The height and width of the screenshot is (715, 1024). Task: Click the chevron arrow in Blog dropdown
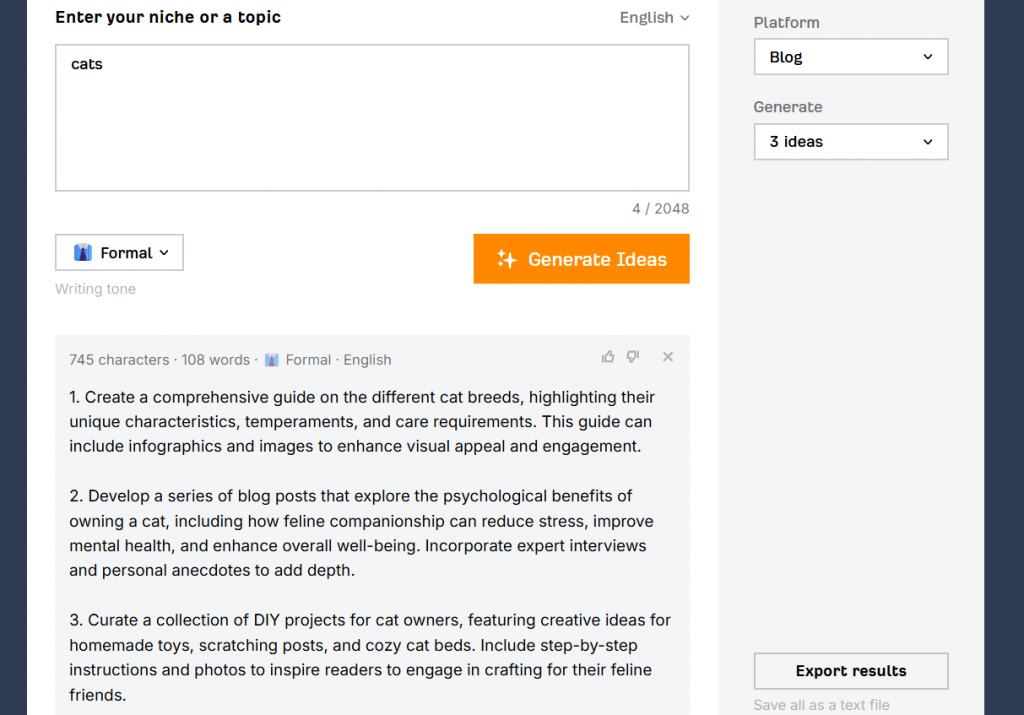[927, 57]
